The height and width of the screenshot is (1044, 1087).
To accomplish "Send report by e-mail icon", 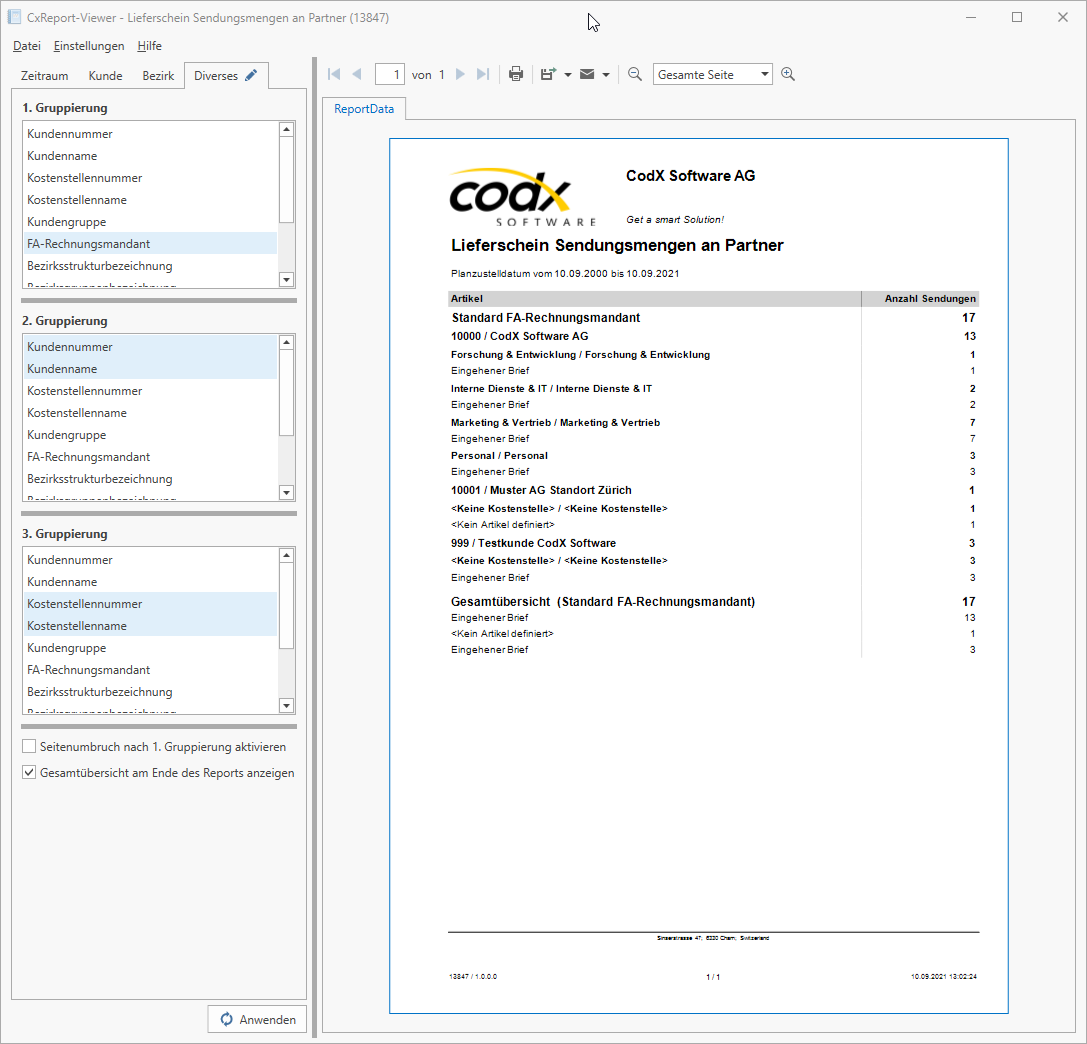I will [x=587, y=74].
